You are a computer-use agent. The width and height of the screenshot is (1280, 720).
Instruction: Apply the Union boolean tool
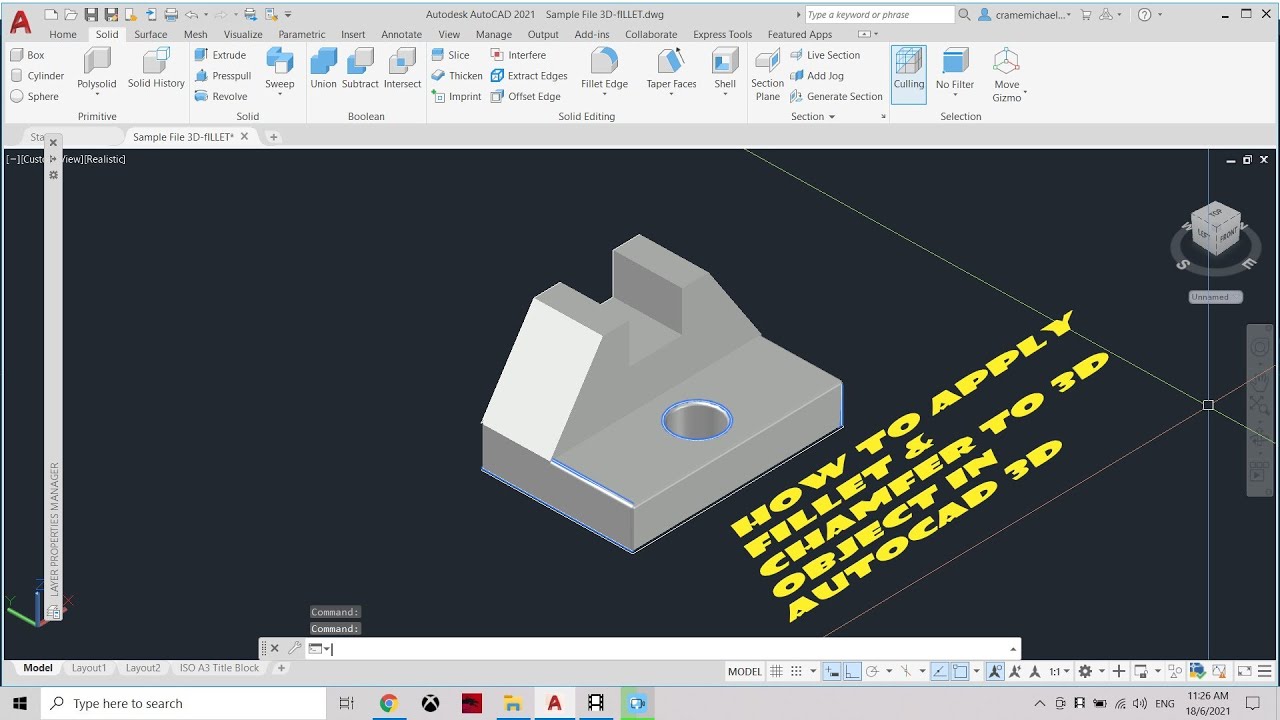[323, 68]
